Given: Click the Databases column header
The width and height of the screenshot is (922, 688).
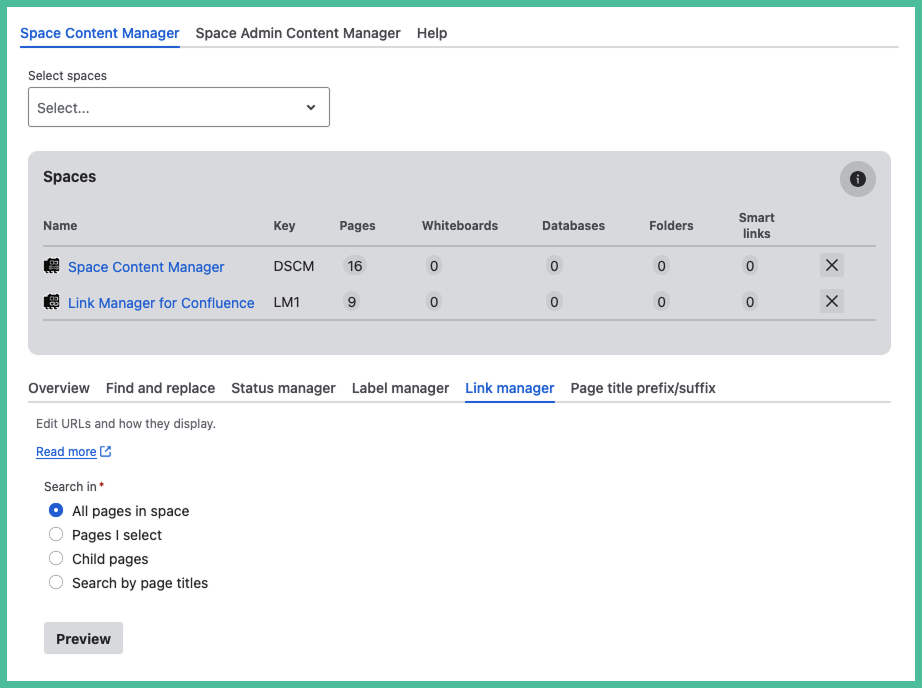Looking at the screenshot, I should 573,226.
